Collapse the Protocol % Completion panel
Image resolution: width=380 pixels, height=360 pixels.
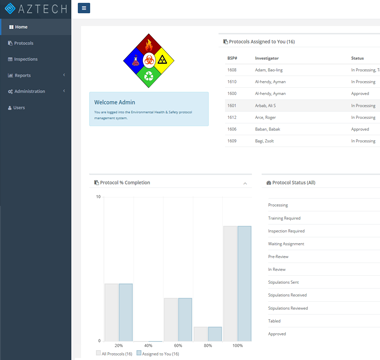point(245,183)
